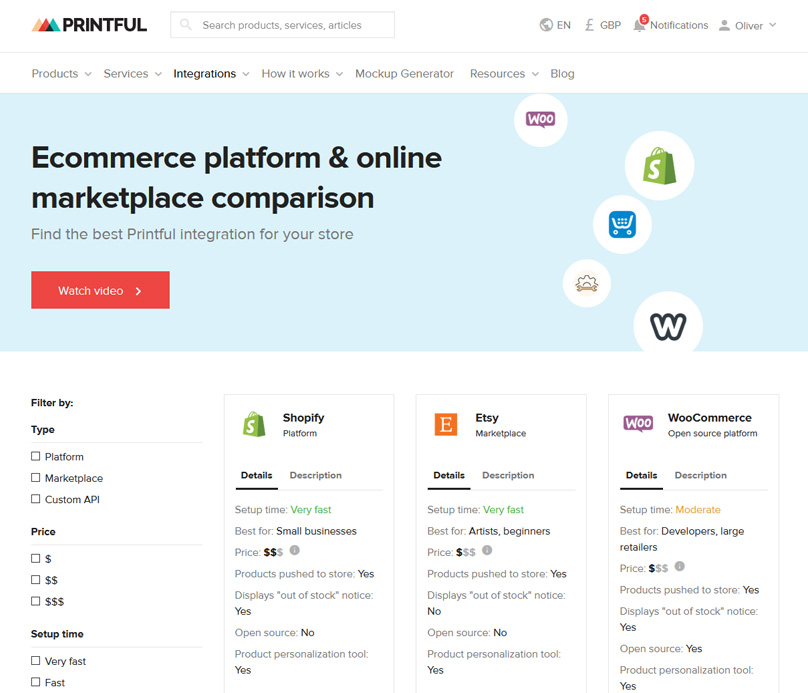The height and width of the screenshot is (693, 808).
Task: Open the Oliver account dropdown
Action: click(748, 25)
